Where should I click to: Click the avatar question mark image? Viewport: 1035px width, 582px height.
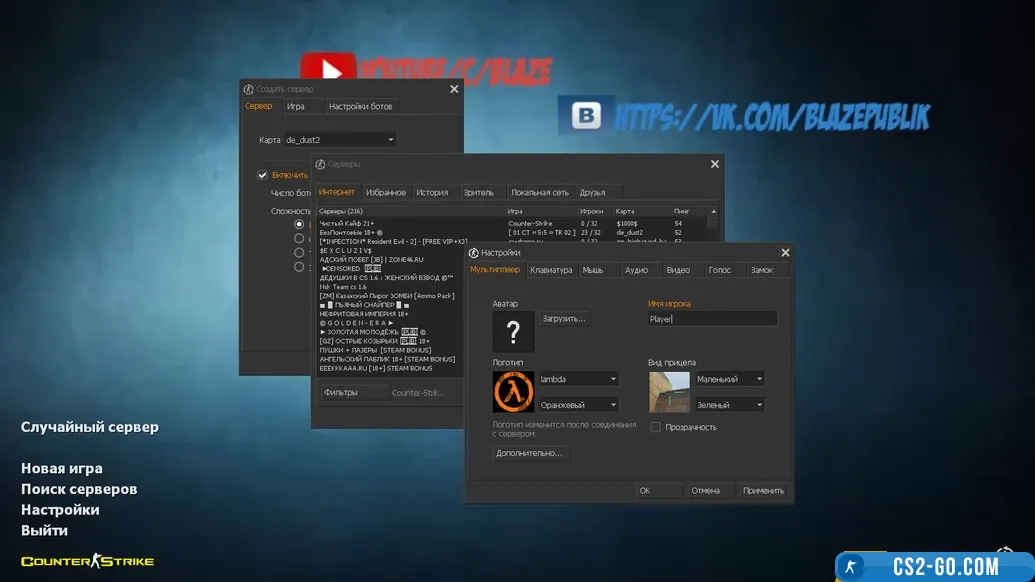pos(513,331)
